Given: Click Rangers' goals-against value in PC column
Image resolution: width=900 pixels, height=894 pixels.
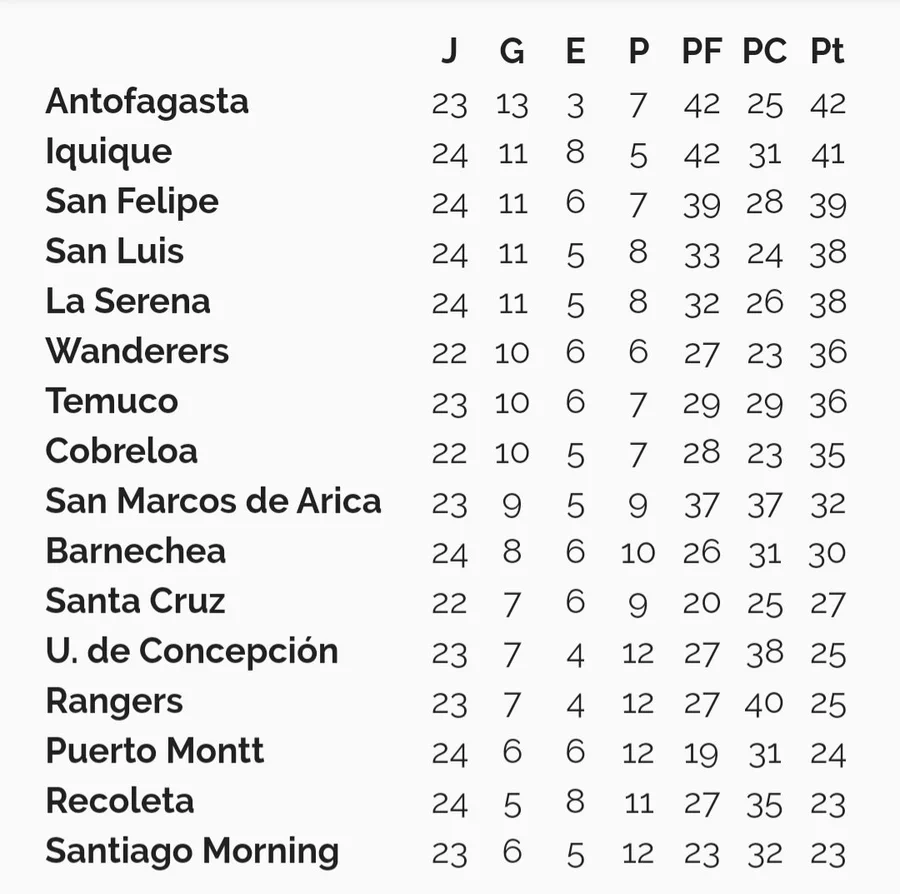Looking at the screenshot, I should (x=765, y=703).
